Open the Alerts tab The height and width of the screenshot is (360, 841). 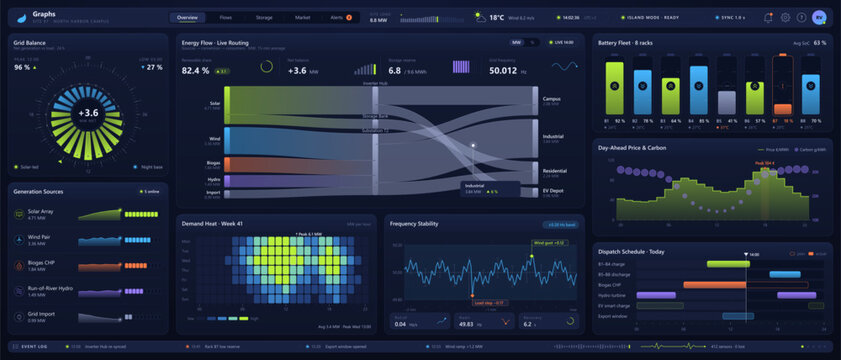pyautogui.click(x=341, y=18)
